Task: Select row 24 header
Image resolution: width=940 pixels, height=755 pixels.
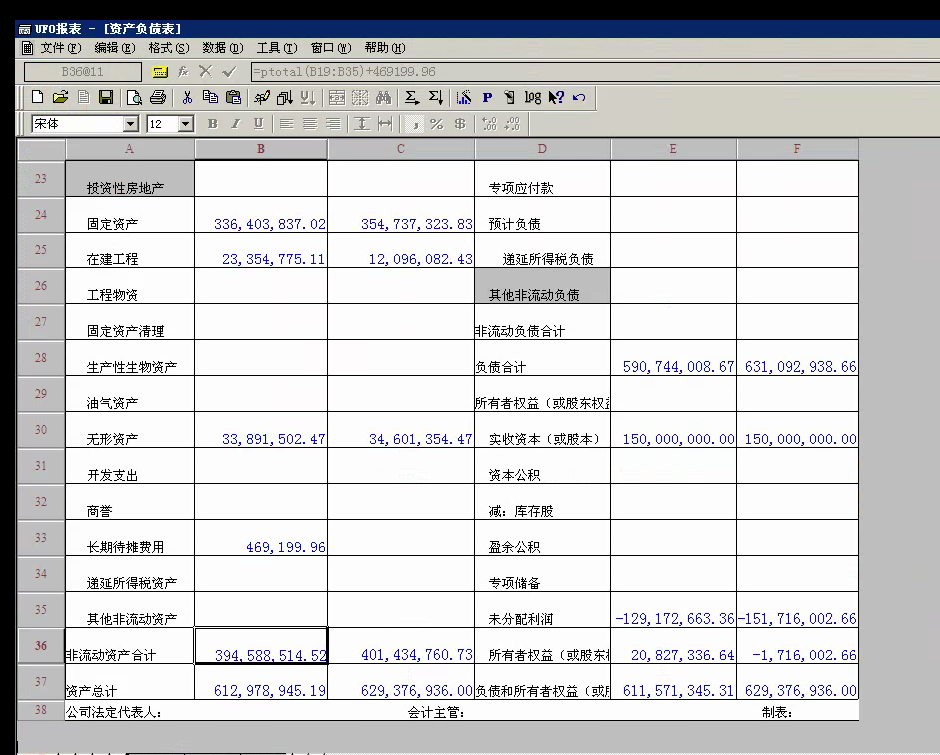Action: 41,215
